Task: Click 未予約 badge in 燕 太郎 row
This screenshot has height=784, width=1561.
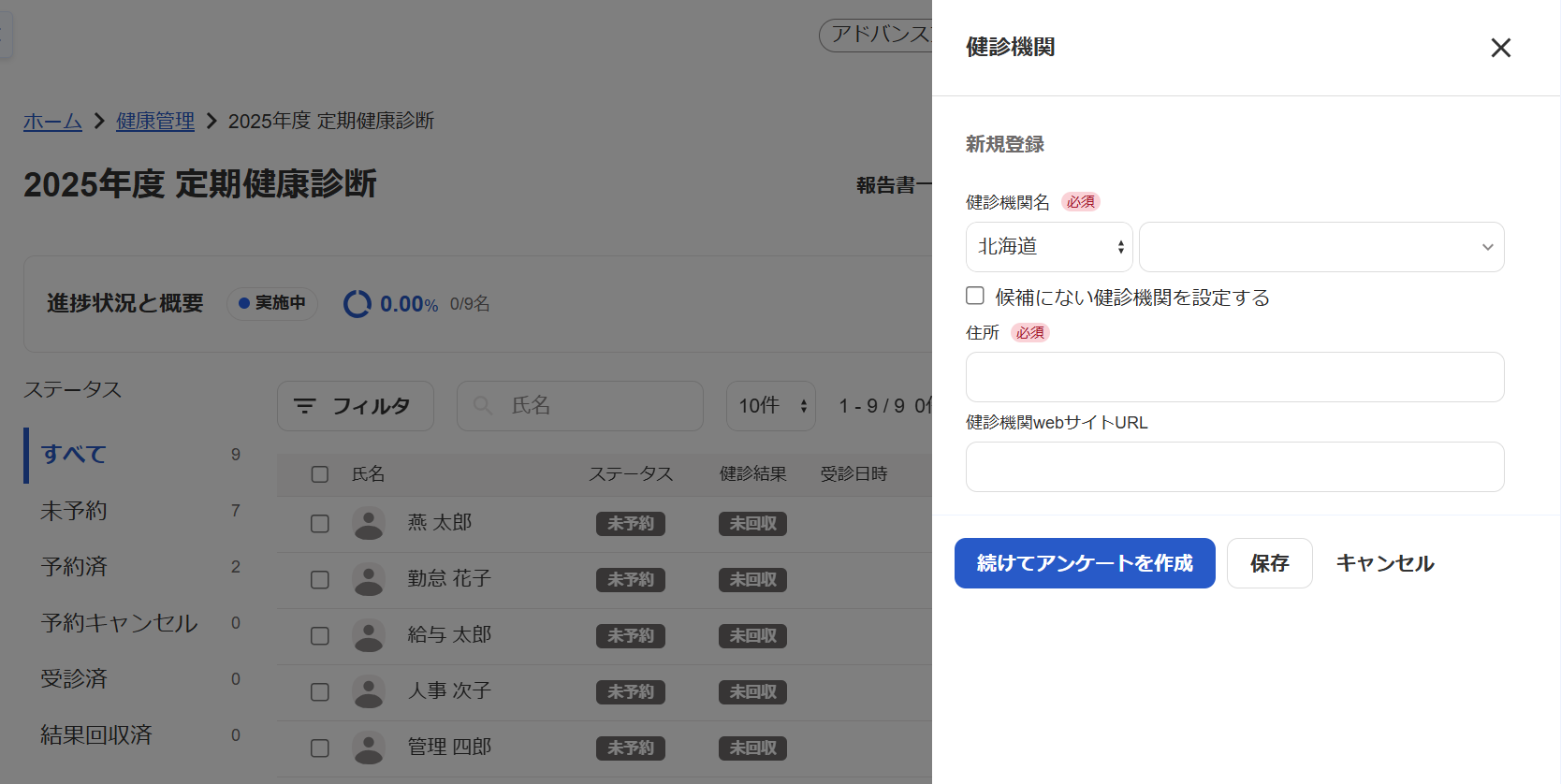Action: pyautogui.click(x=631, y=524)
